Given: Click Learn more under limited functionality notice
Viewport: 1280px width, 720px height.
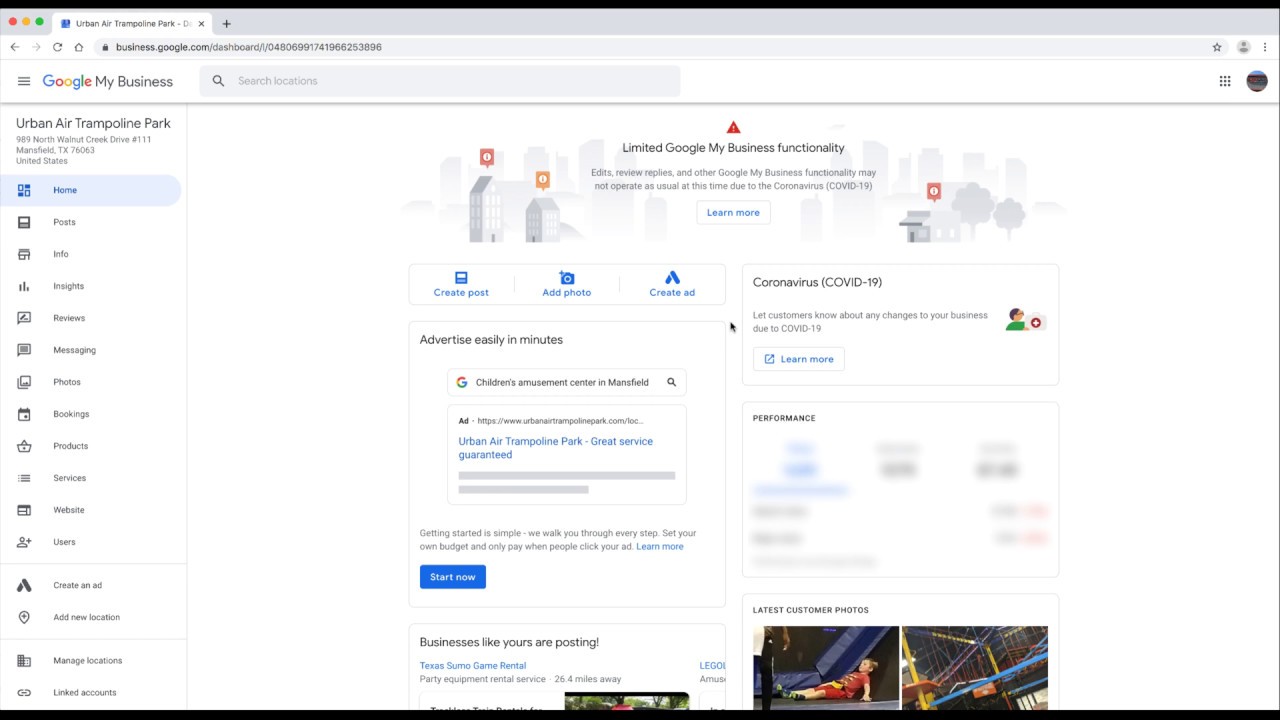Looking at the screenshot, I should [733, 212].
